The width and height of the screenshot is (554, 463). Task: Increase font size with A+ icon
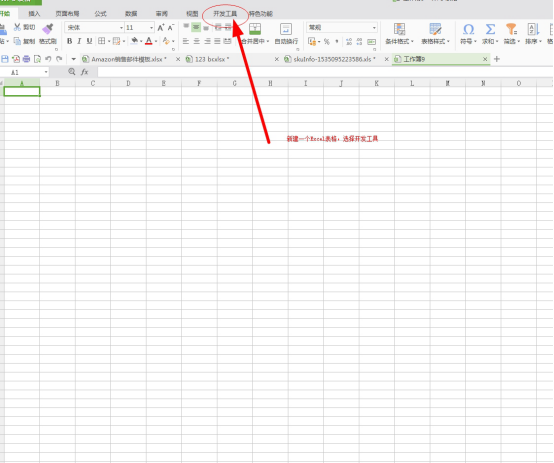[161, 27]
